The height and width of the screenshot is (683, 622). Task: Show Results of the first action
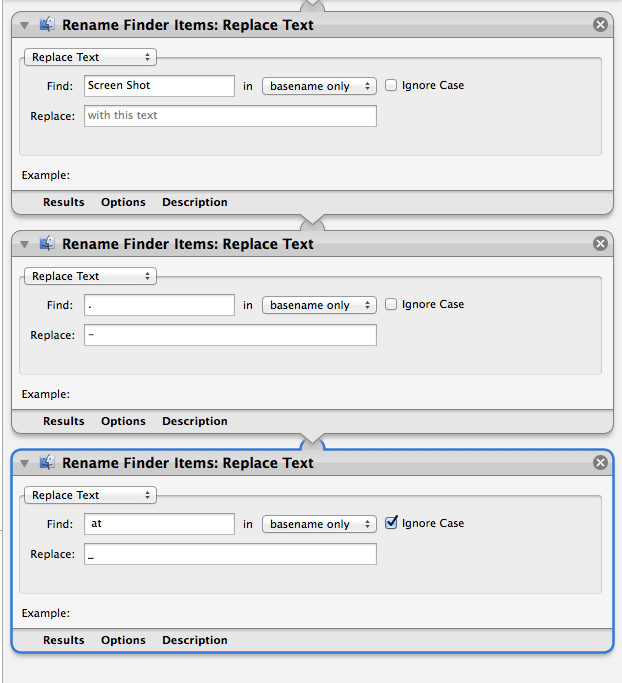(x=64, y=202)
